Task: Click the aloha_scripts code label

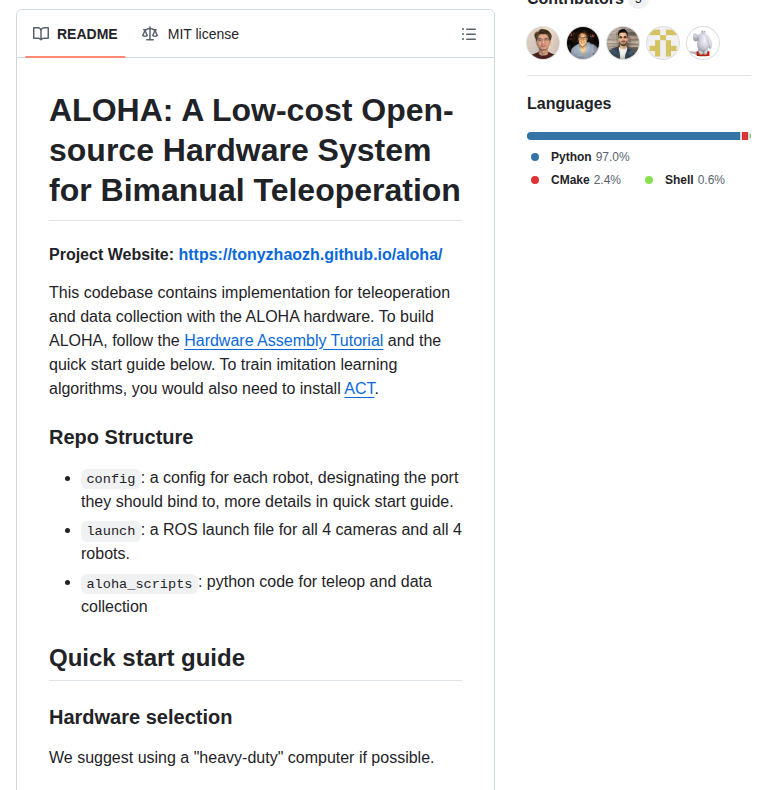Action: point(139,583)
